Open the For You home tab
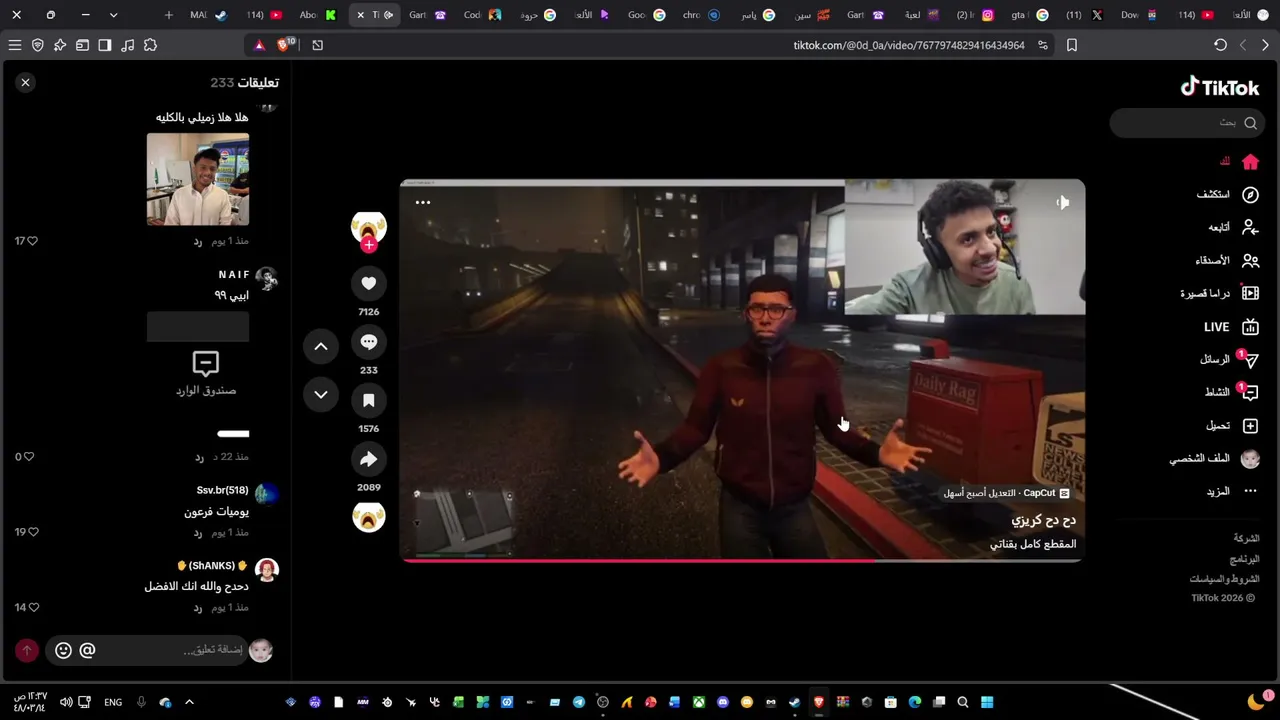This screenshot has width=1280, height=720. (1237, 162)
